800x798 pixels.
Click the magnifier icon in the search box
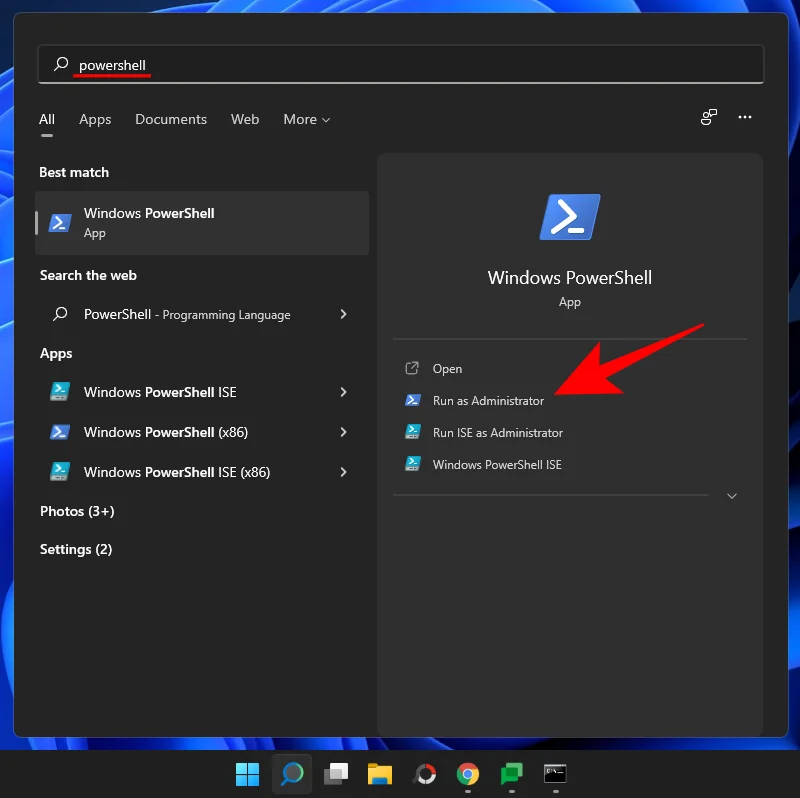coord(59,64)
